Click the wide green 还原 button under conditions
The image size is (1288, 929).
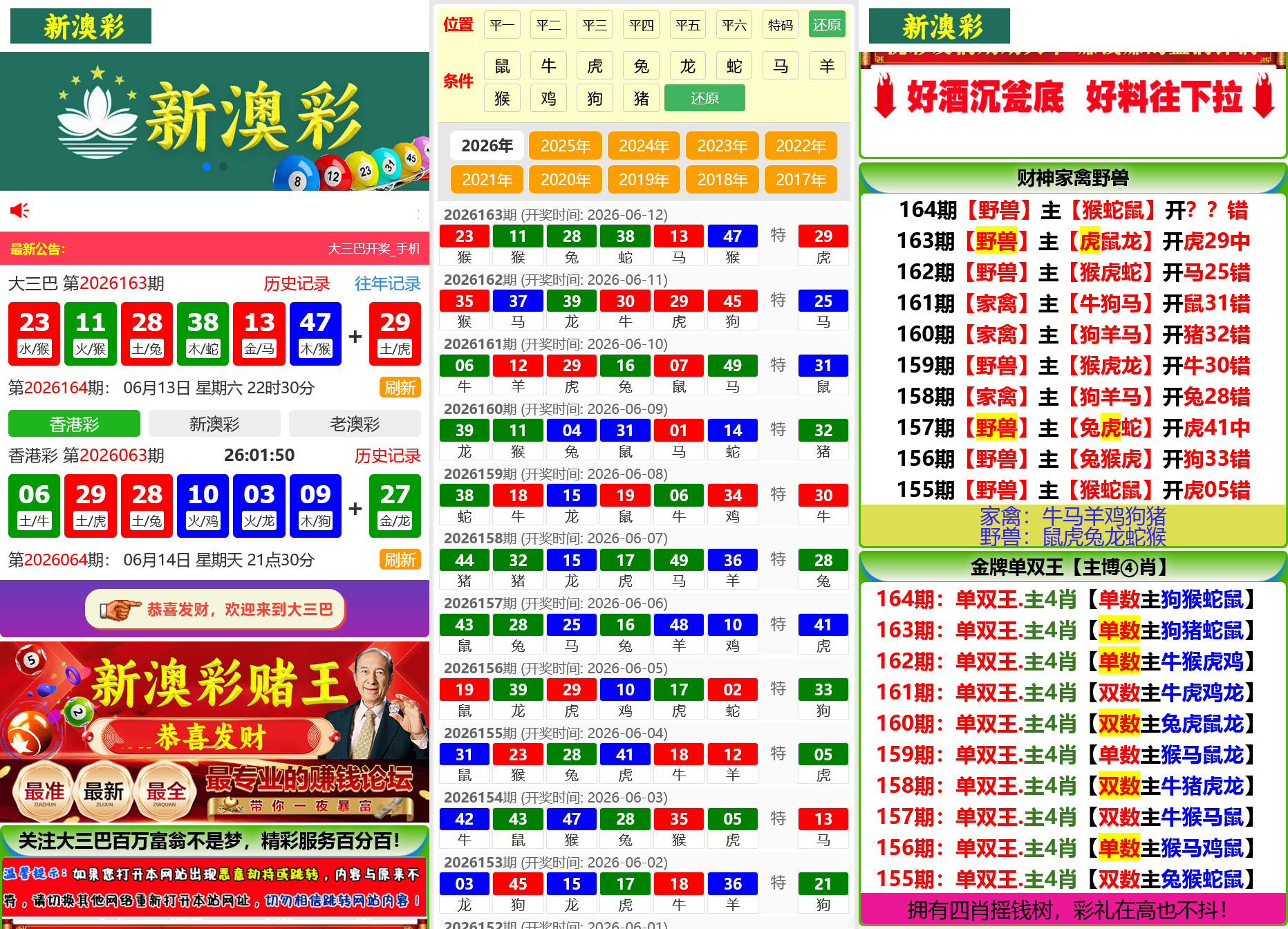pyautogui.click(x=704, y=98)
